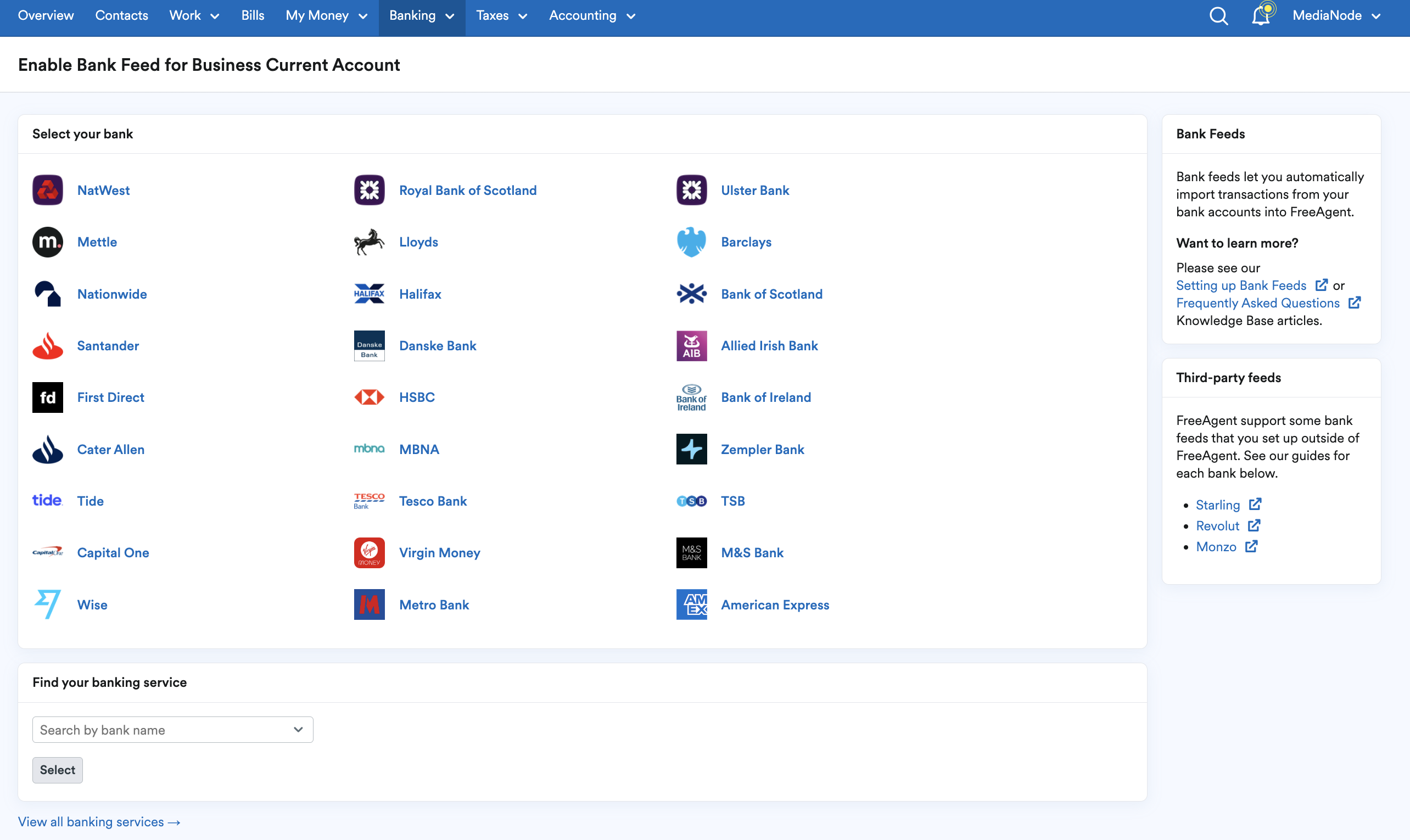Click the Zempler Bank logo icon
This screenshot has width=1410, height=840.
pyautogui.click(x=691, y=450)
